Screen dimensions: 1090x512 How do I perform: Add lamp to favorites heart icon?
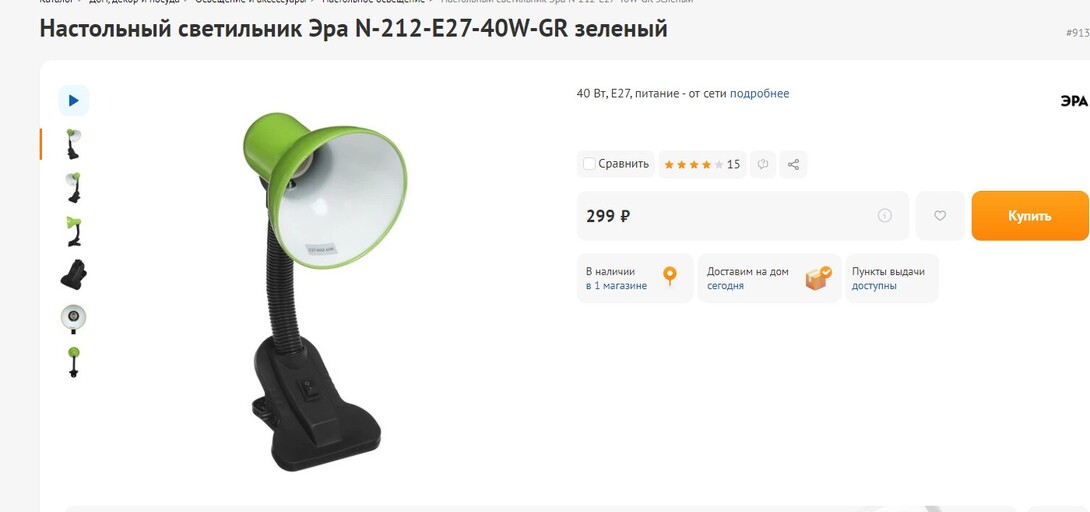[x=940, y=216]
